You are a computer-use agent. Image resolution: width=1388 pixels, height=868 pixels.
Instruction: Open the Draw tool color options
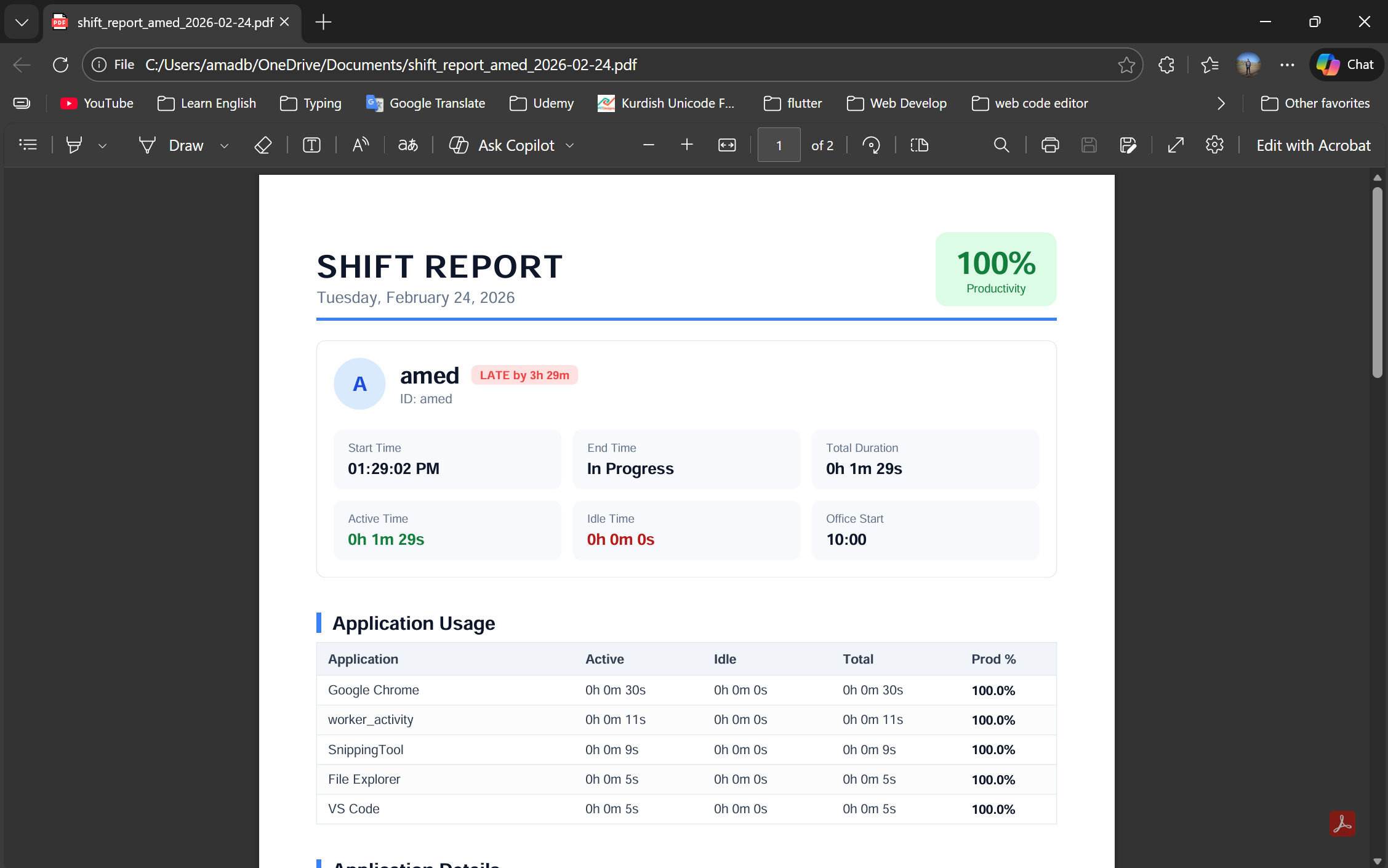pos(224,146)
